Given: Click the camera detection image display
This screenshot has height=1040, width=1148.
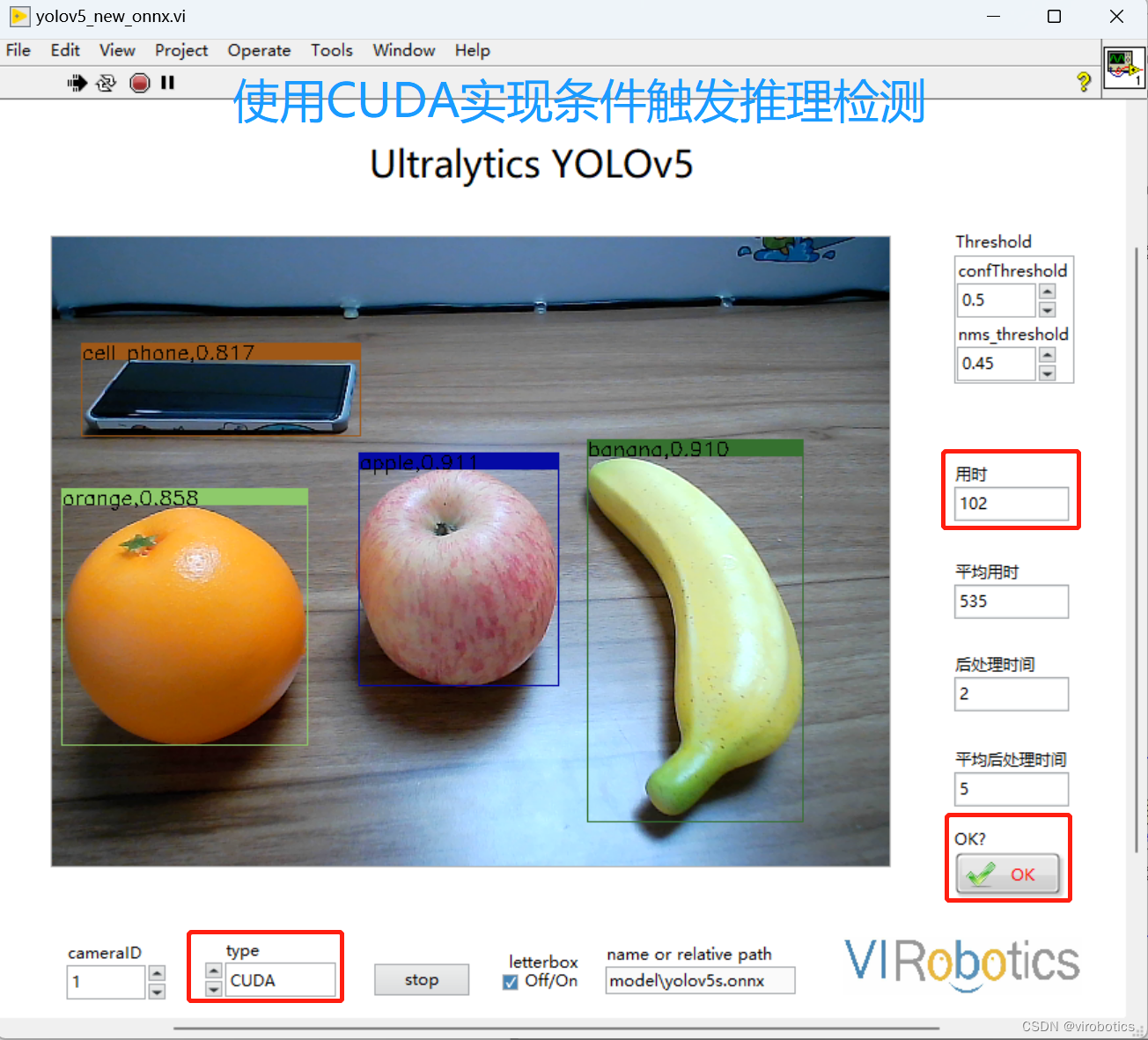Looking at the screenshot, I should tap(471, 551).
